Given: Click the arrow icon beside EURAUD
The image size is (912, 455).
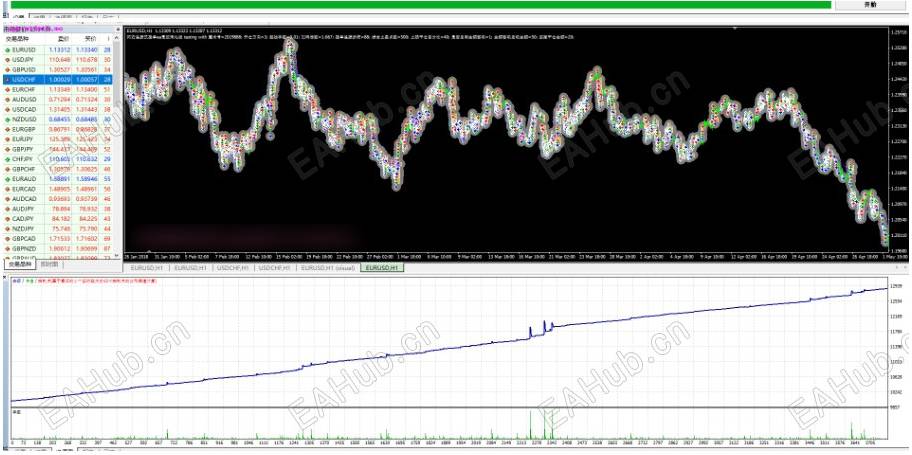Looking at the screenshot, I should click(7, 179).
